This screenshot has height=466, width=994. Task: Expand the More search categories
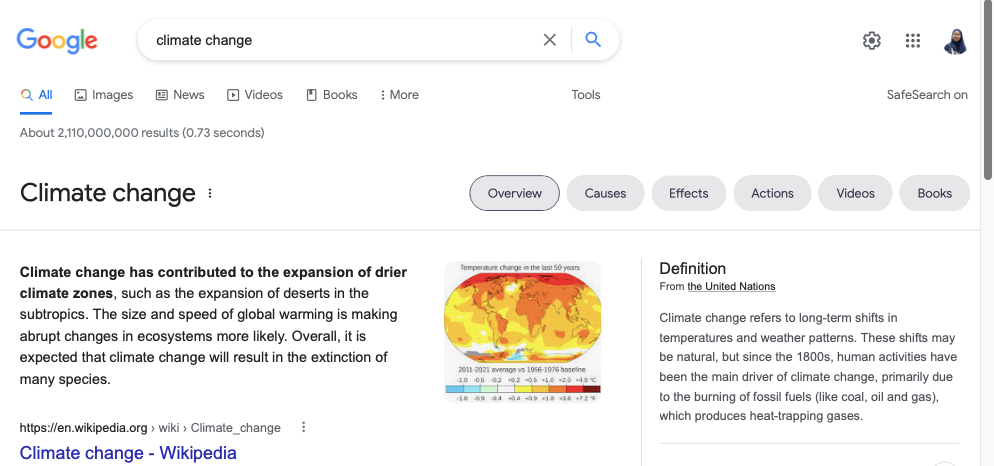[399, 95]
